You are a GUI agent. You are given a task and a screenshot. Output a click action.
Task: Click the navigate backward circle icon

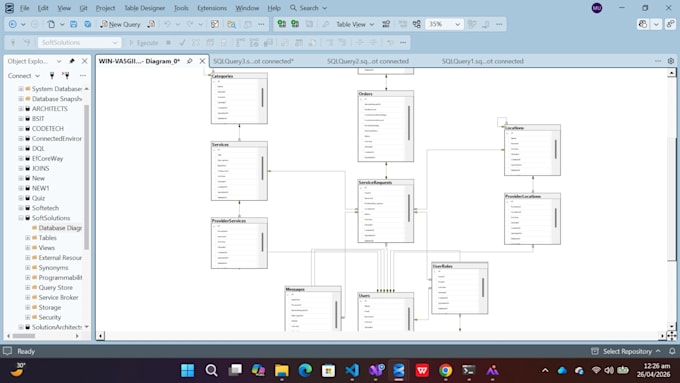13,24
